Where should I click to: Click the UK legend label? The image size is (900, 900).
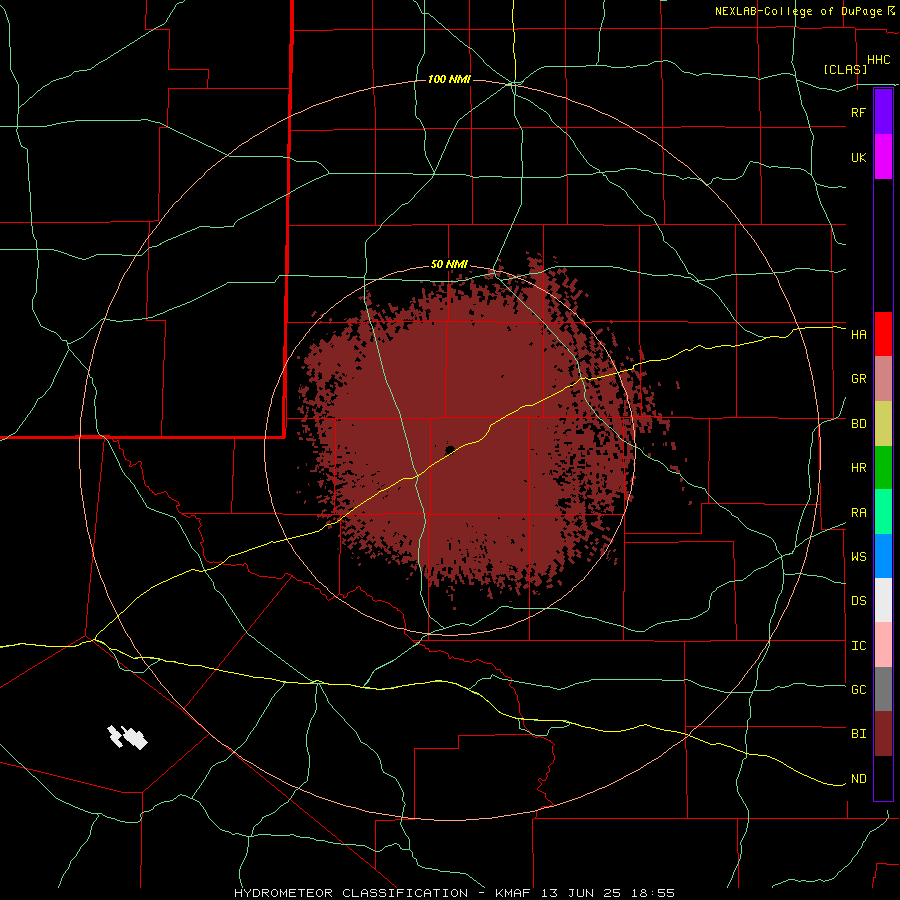coord(858,157)
